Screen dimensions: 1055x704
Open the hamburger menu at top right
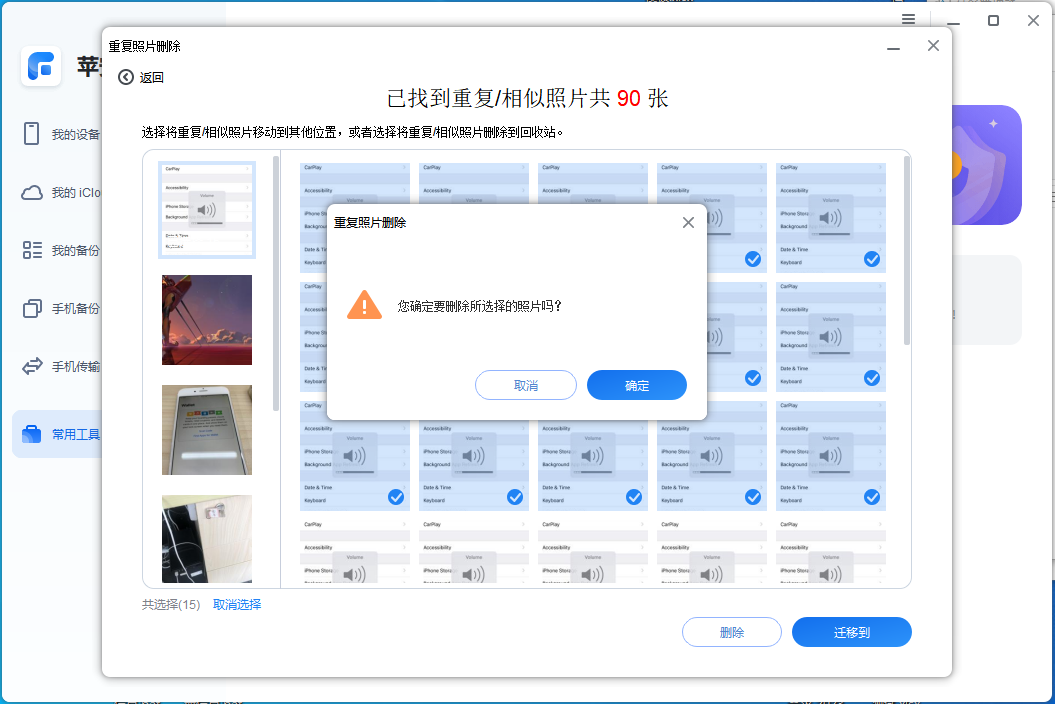tap(908, 18)
